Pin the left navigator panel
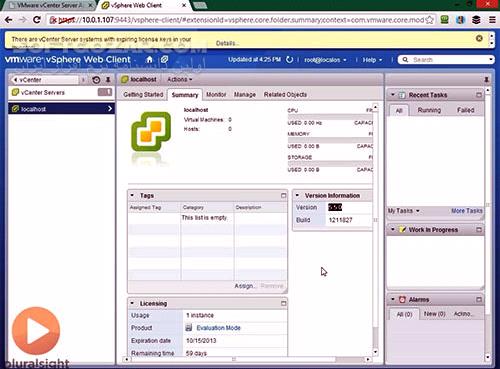The height and width of the screenshot is (369, 500). [108, 80]
